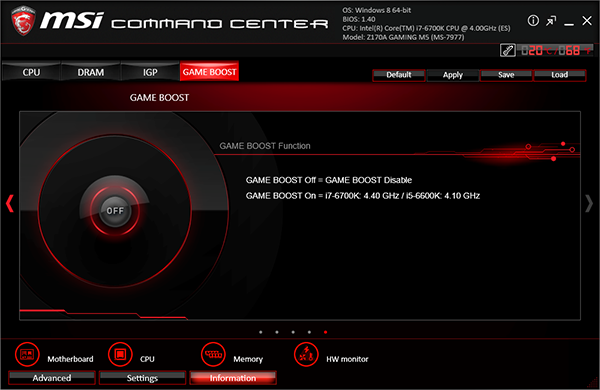This screenshot has width=600, height=390.
Task: Open the Advanced section button
Action: pos(52,378)
